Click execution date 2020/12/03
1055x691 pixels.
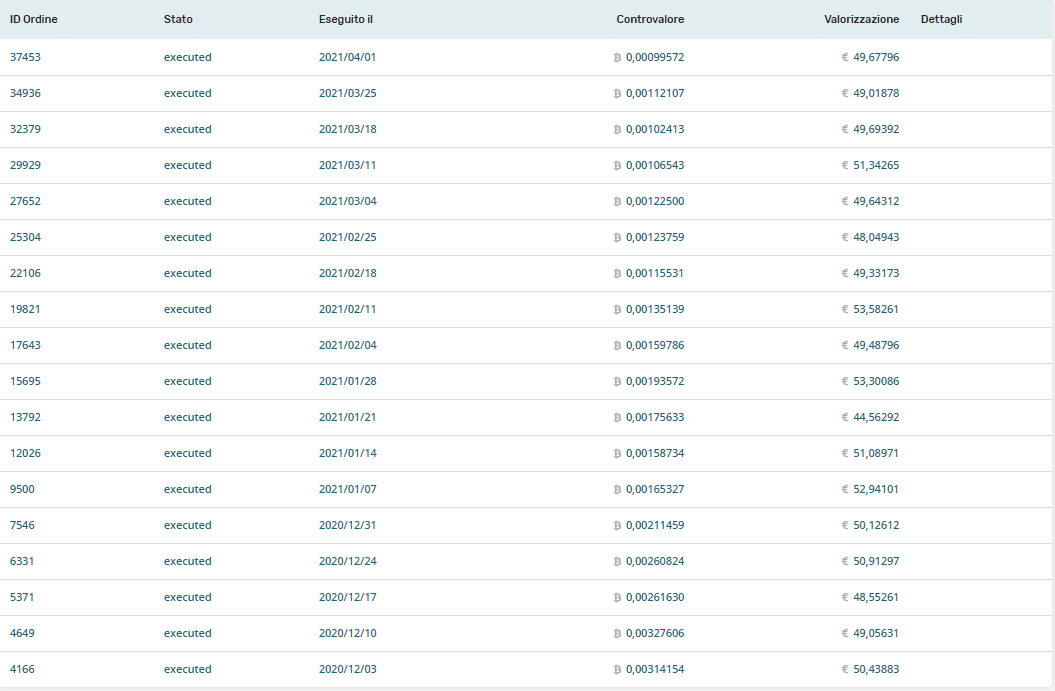(347, 669)
